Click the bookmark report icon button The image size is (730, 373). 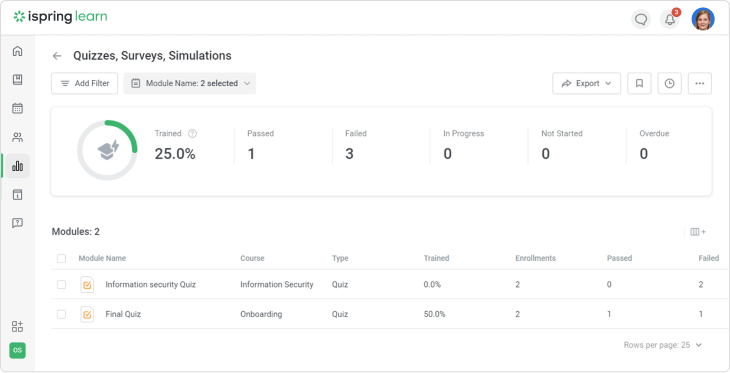[639, 83]
